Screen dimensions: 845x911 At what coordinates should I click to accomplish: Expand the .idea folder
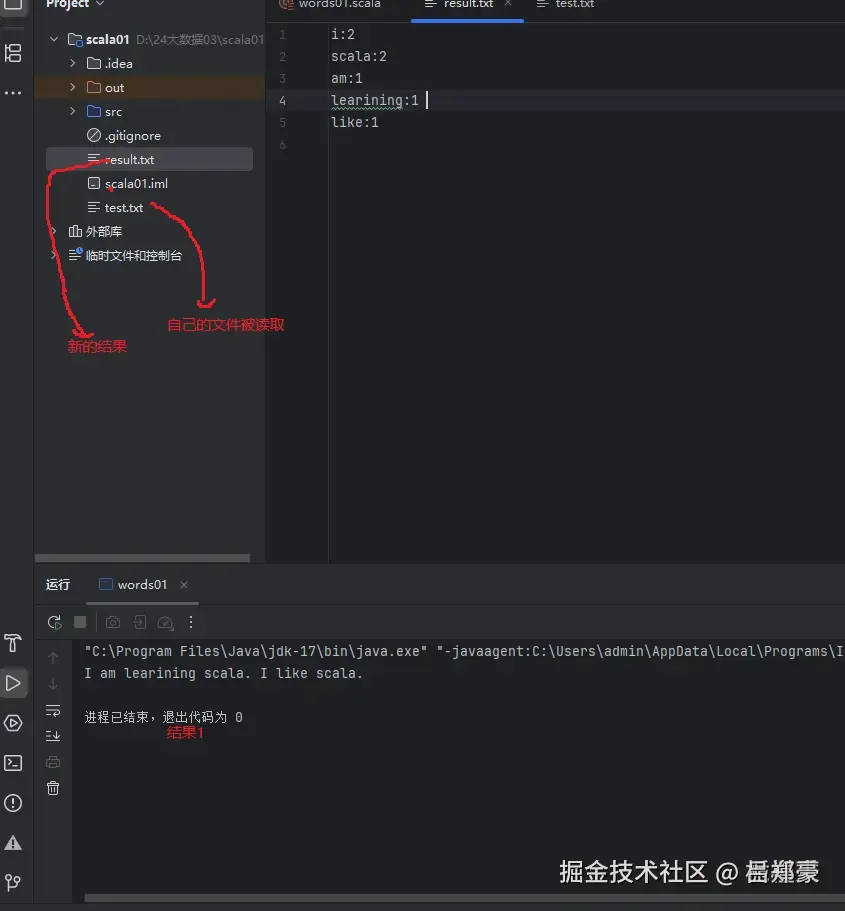[73, 63]
